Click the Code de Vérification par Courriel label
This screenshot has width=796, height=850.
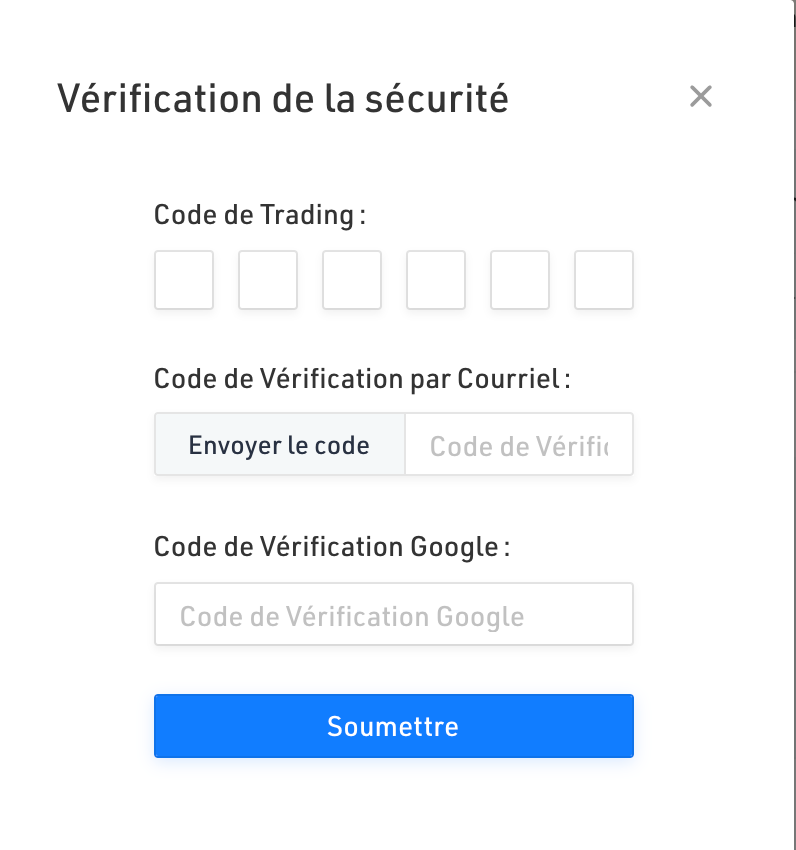(362, 378)
